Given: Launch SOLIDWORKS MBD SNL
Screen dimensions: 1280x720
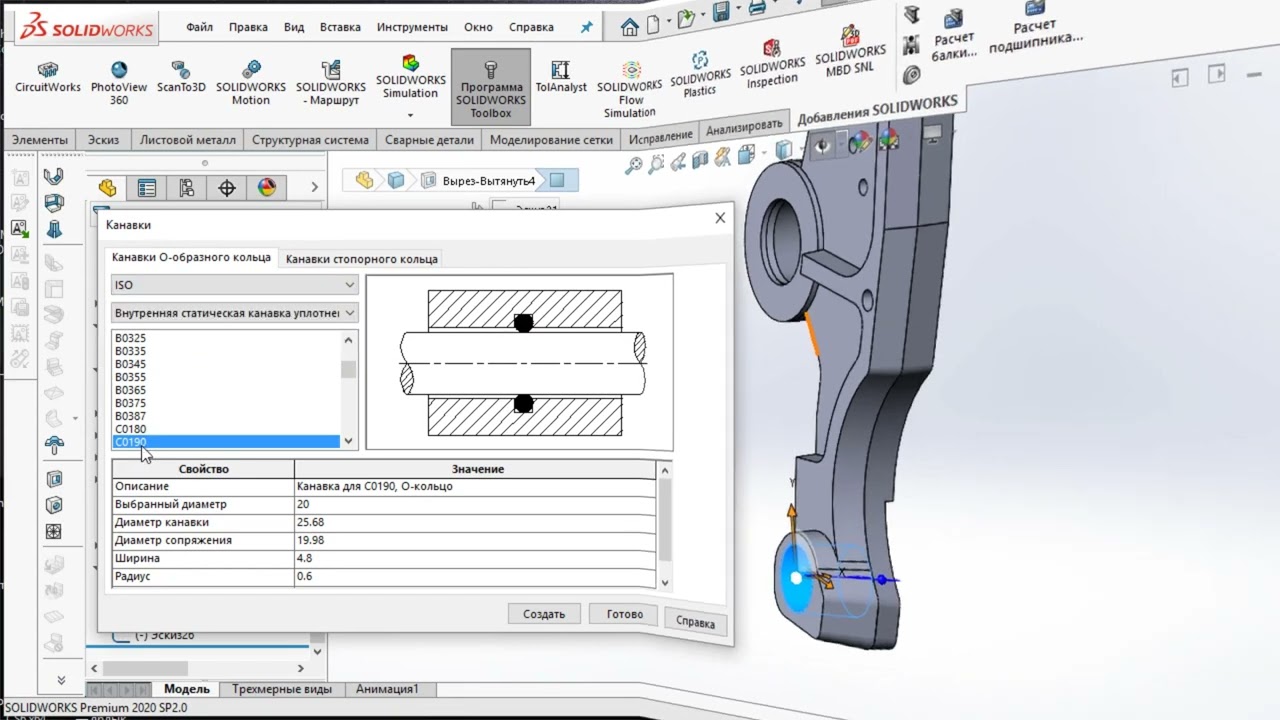Looking at the screenshot, I should point(850,52).
